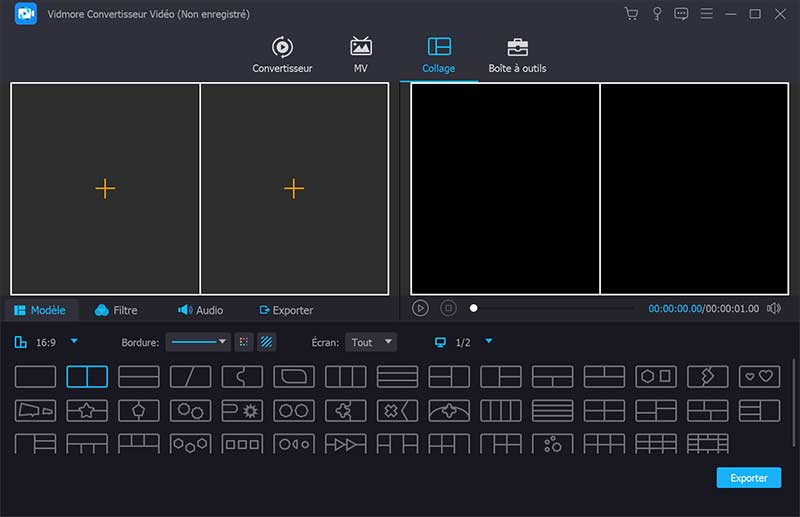This screenshot has width=800, height=517.
Task: Expand the 16:9 aspect ratio dropdown
Action: (74, 342)
